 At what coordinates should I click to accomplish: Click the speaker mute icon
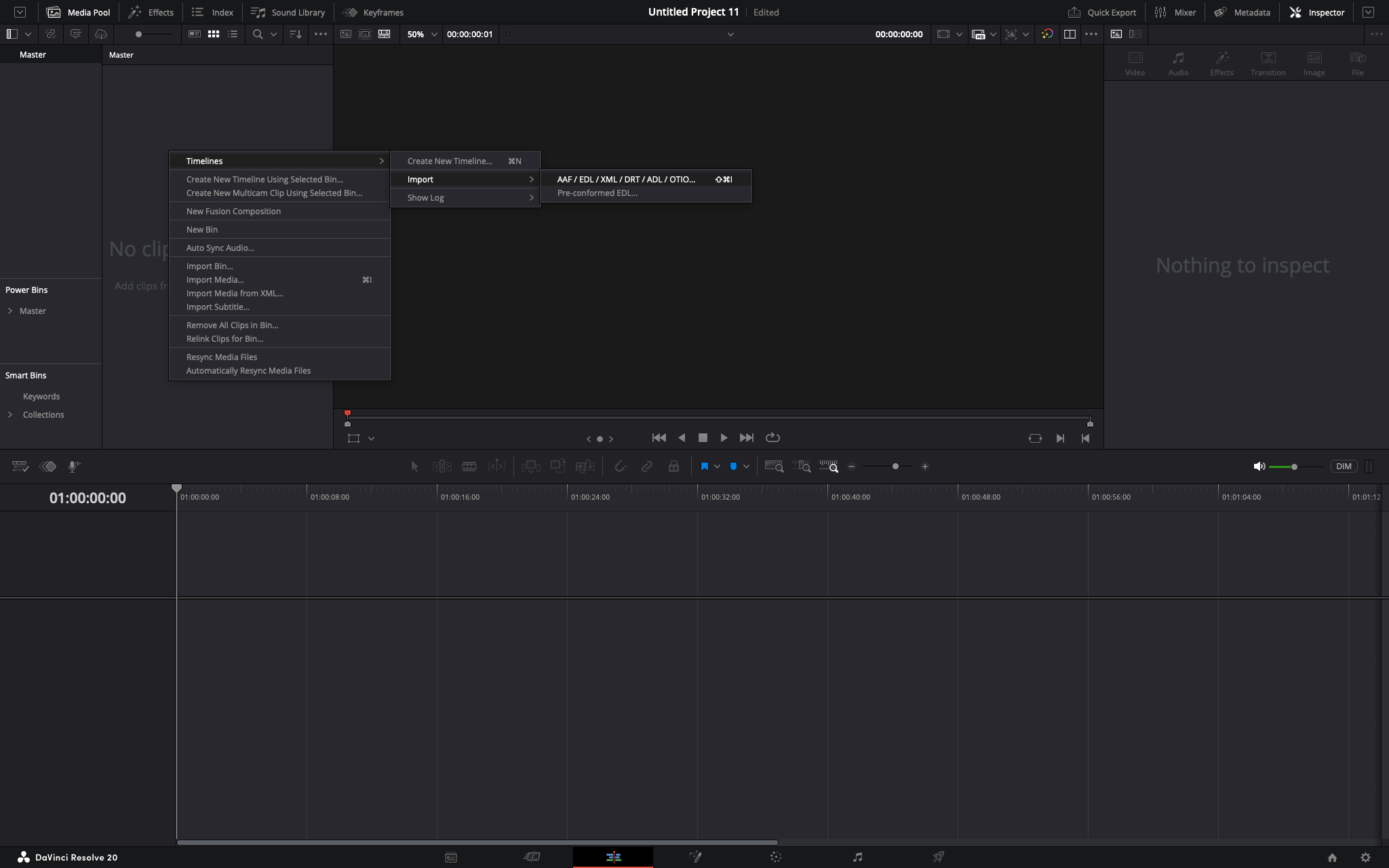pos(1259,467)
